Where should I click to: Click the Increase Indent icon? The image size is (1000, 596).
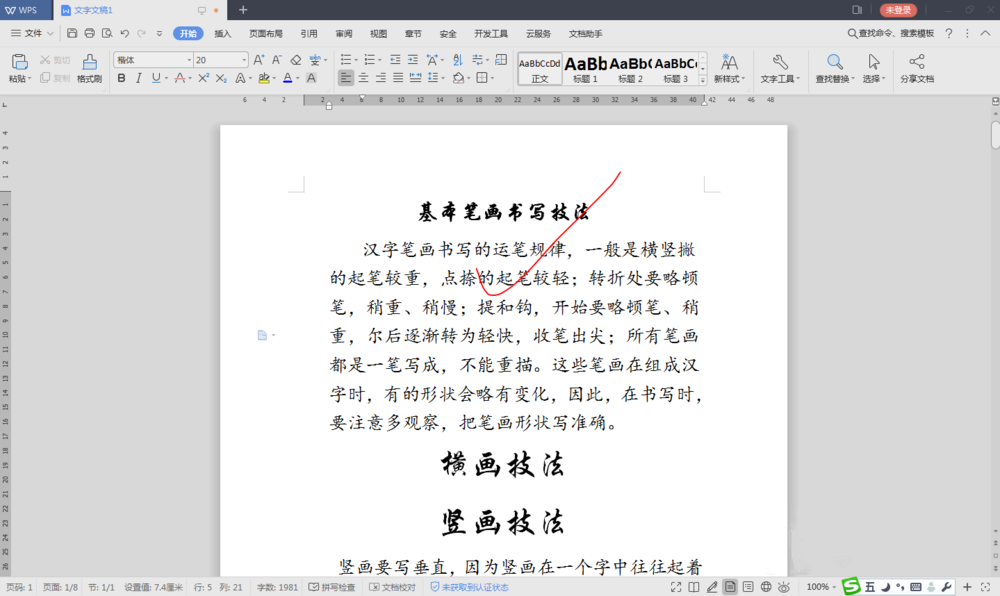(413, 60)
